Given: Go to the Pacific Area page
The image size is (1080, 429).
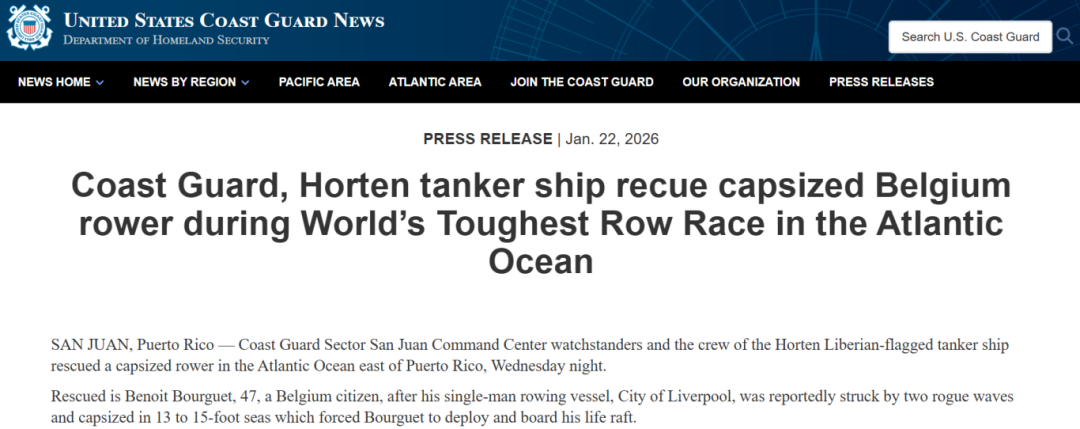Looking at the screenshot, I should pyautogui.click(x=319, y=82).
